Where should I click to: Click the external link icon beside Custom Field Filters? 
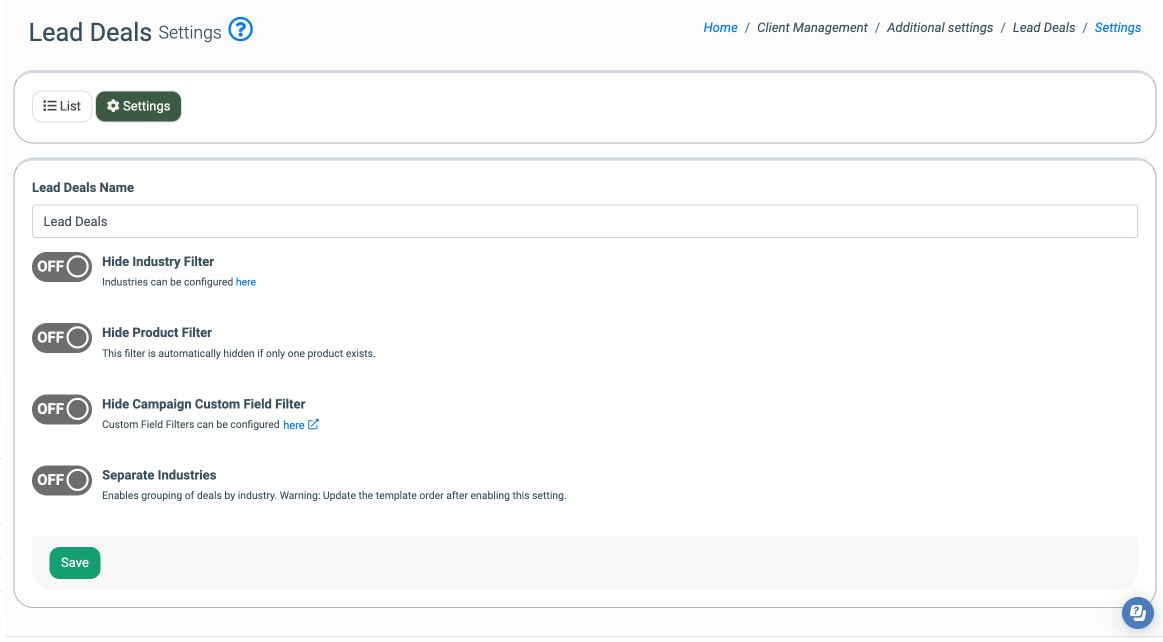coord(313,425)
